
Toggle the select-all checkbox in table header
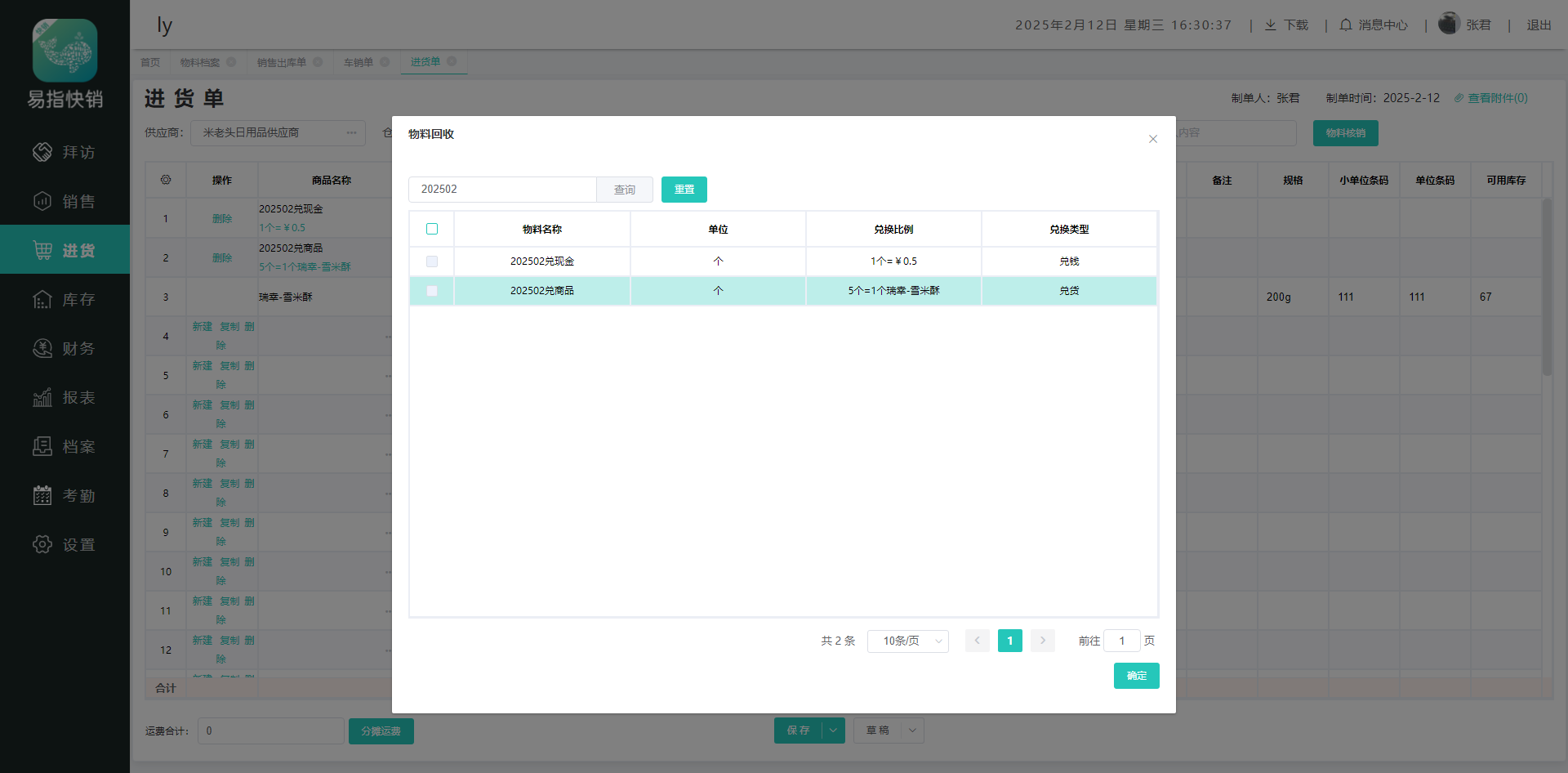[x=432, y=229]
